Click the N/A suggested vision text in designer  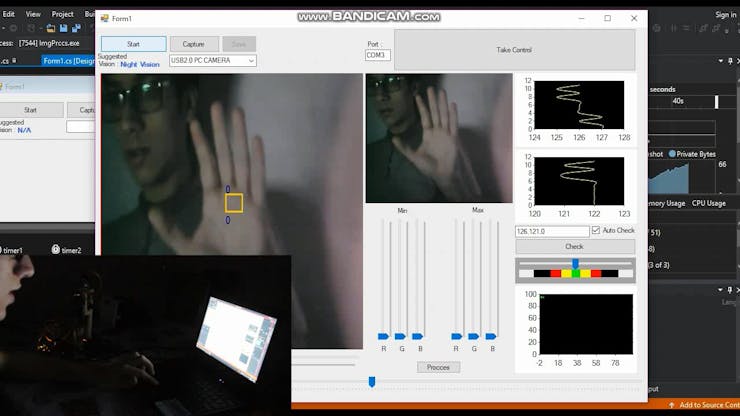24,130
